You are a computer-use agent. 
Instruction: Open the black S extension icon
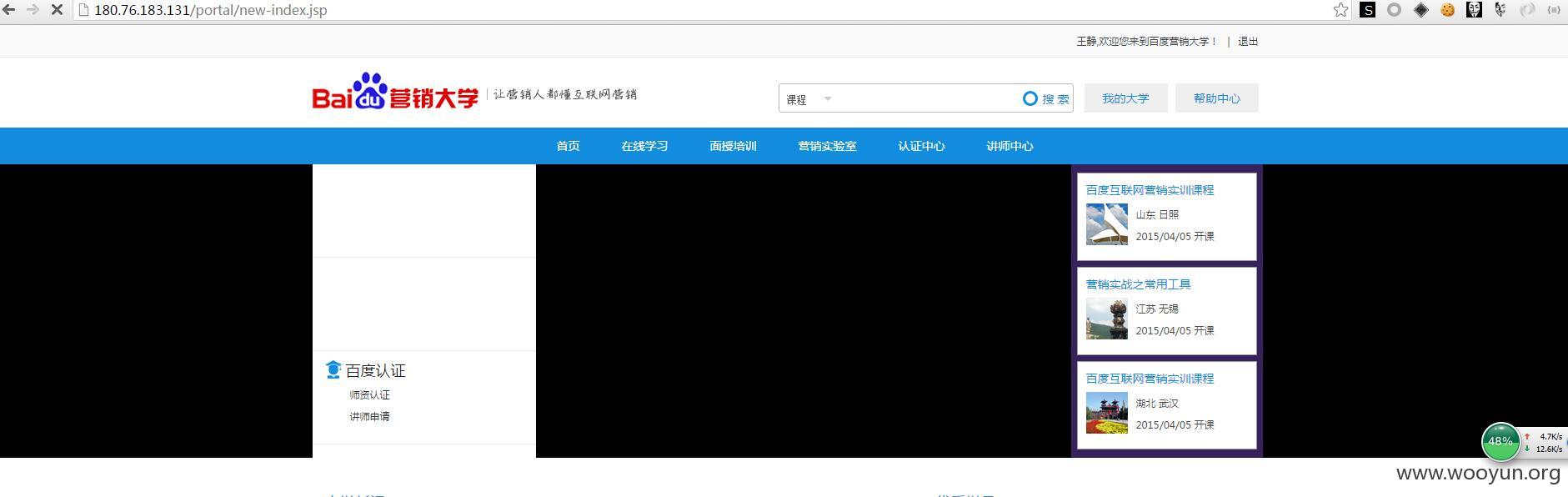pos(1368,10)
